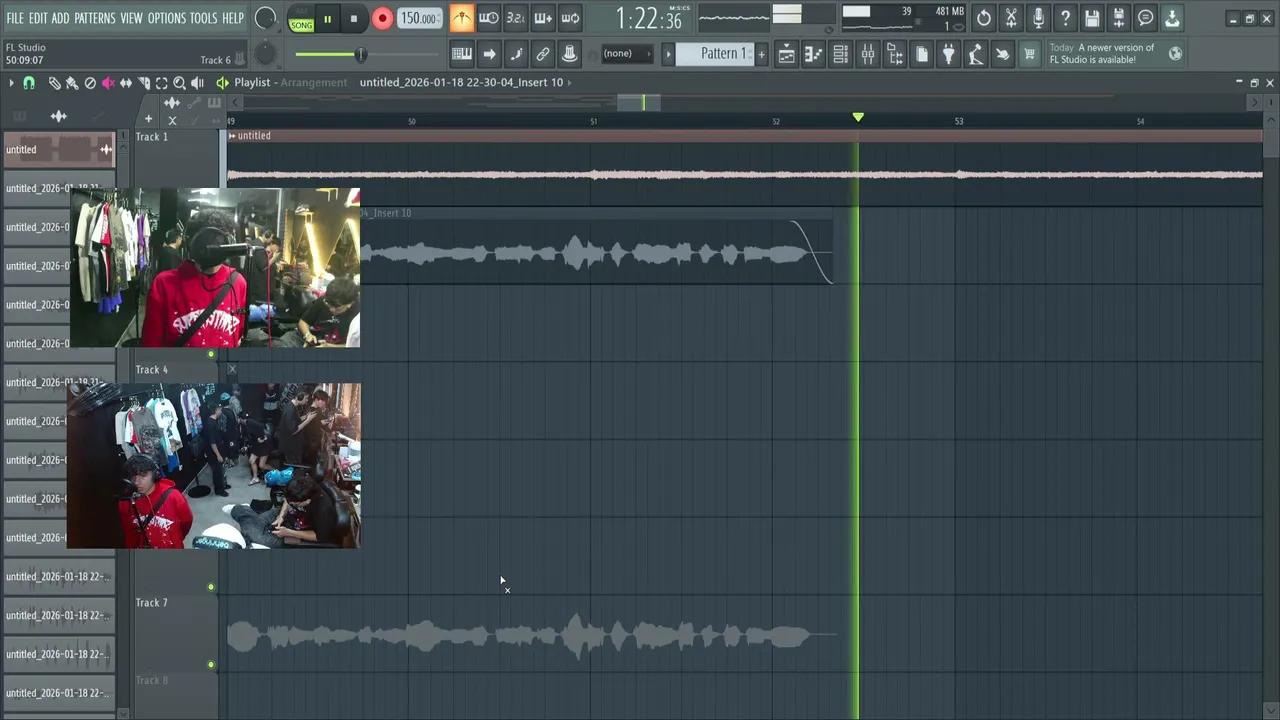Open the tempo tapper tool

click(x=976, y=54)
